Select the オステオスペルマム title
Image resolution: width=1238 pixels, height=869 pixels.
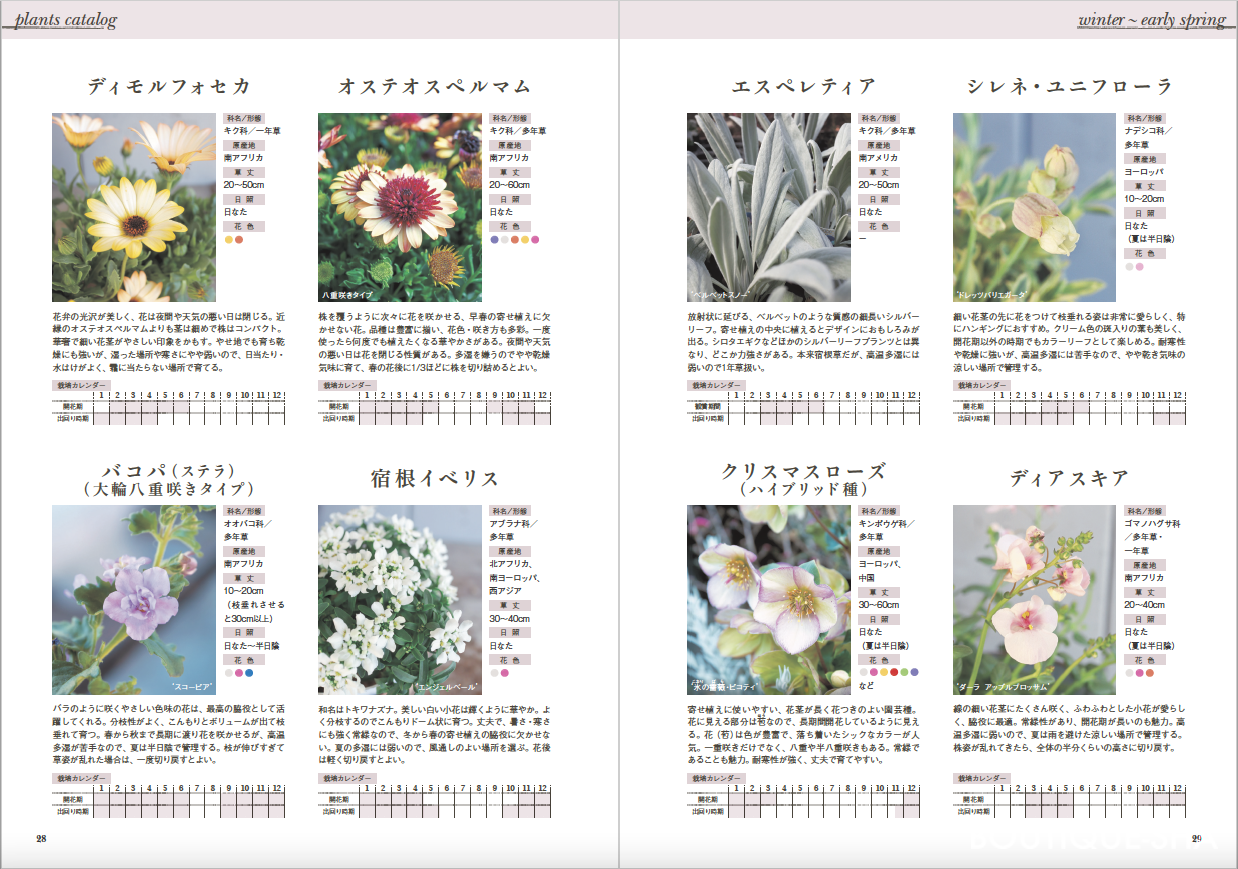click(434, 87)
